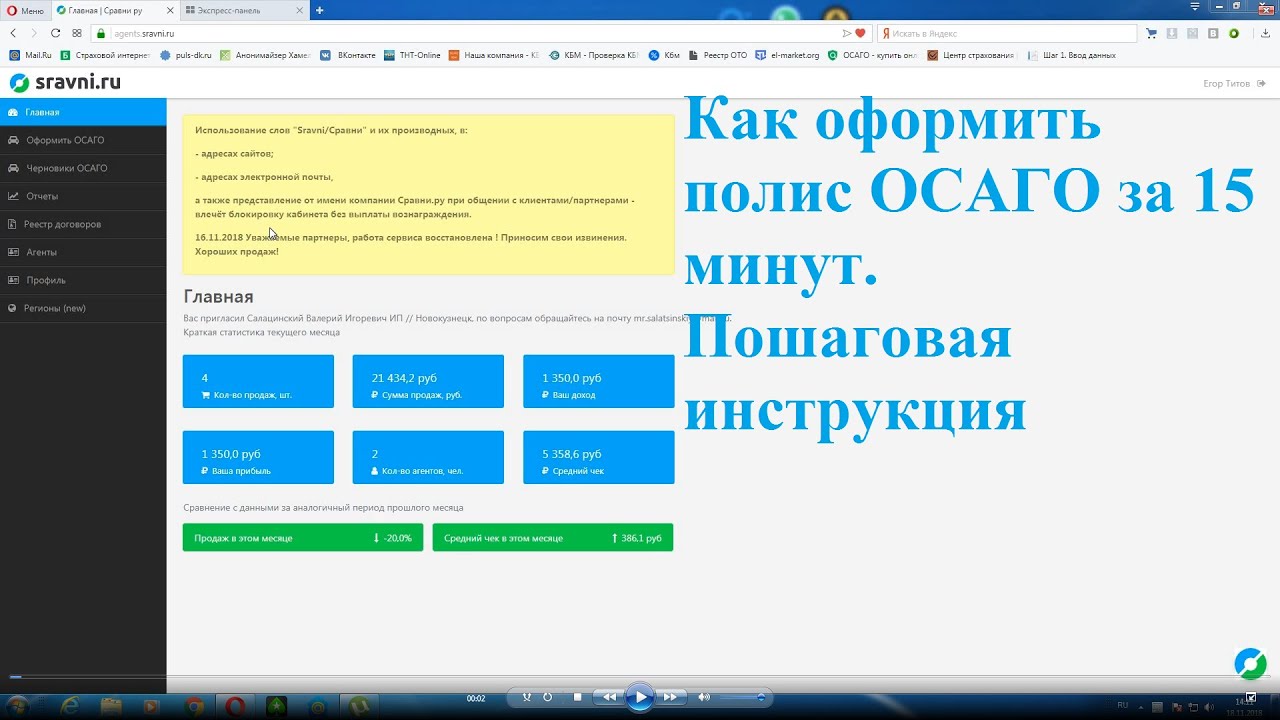1280x720 pixels.
Task: Click the Кол-во продаж, шт. card
Action: [258, 381]
